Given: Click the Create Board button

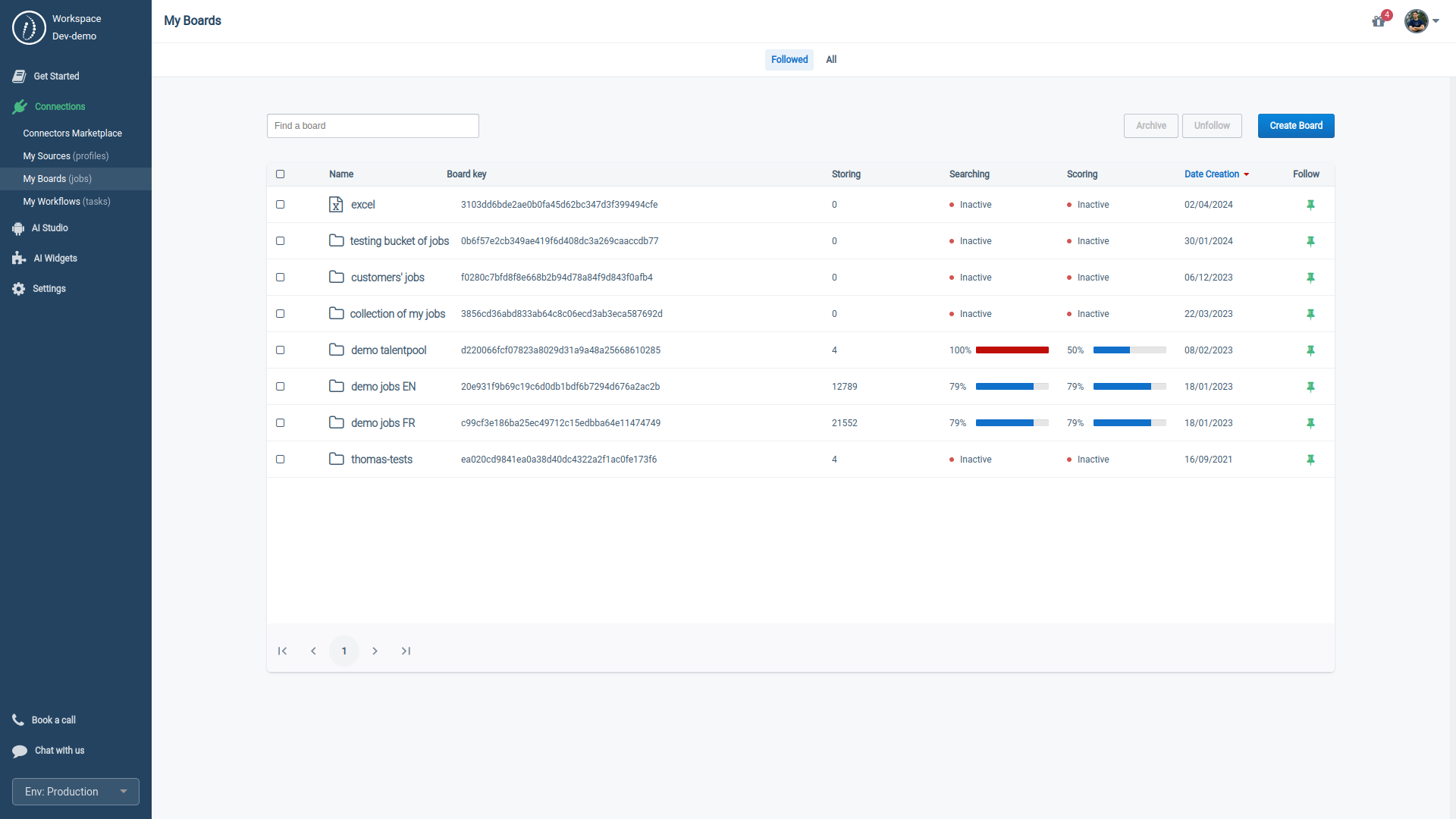Looking at the screenshot, I should (1296, 125).
